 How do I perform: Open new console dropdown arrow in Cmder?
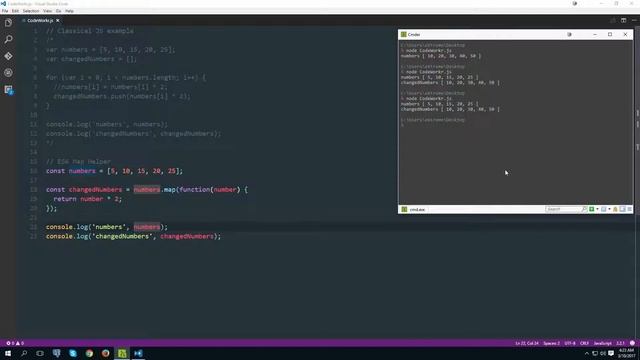tap(597, 209)
